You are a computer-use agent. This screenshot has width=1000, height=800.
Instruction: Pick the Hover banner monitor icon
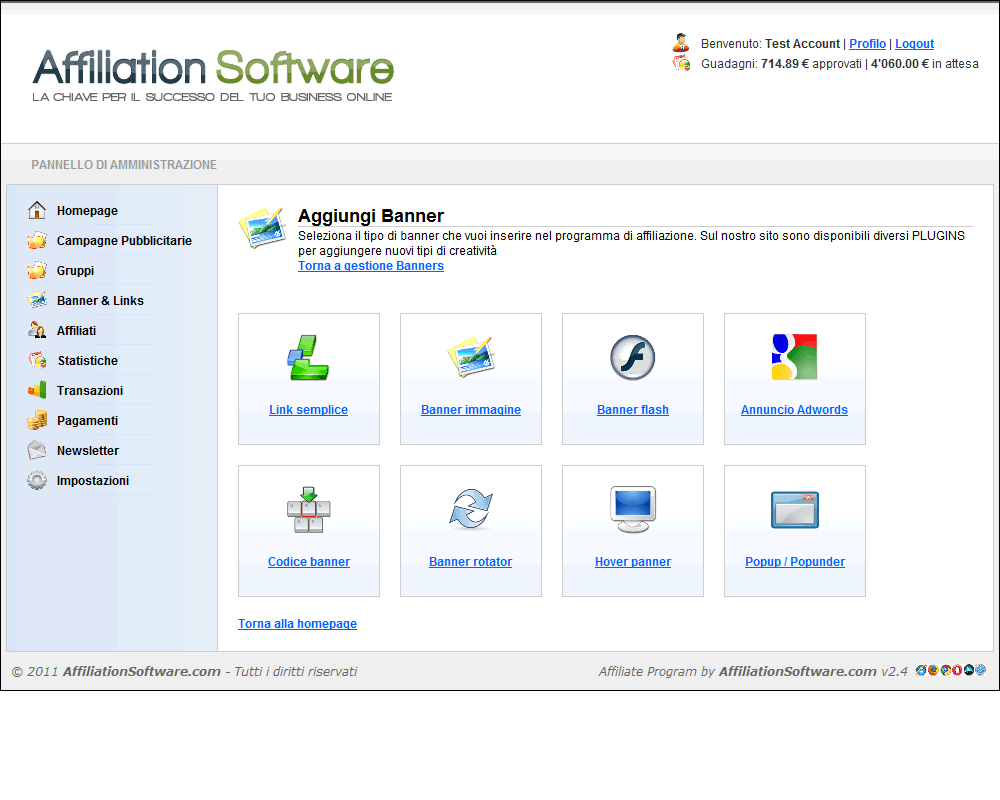[x=632, y=509]
